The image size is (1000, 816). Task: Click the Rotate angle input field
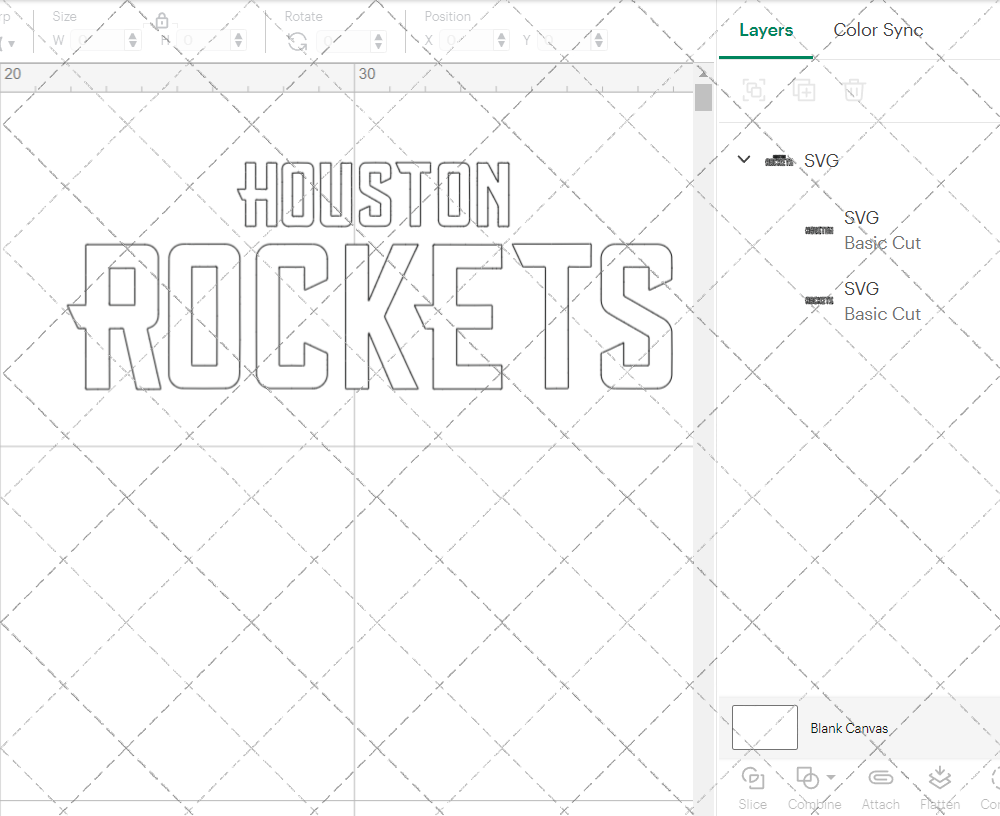[x=344, y=40]
